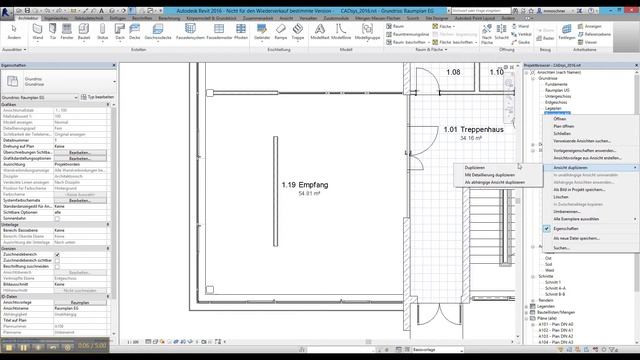640x360 pixels.
Task: Choose the Fassadensystem tool
Action: (190, 31)
